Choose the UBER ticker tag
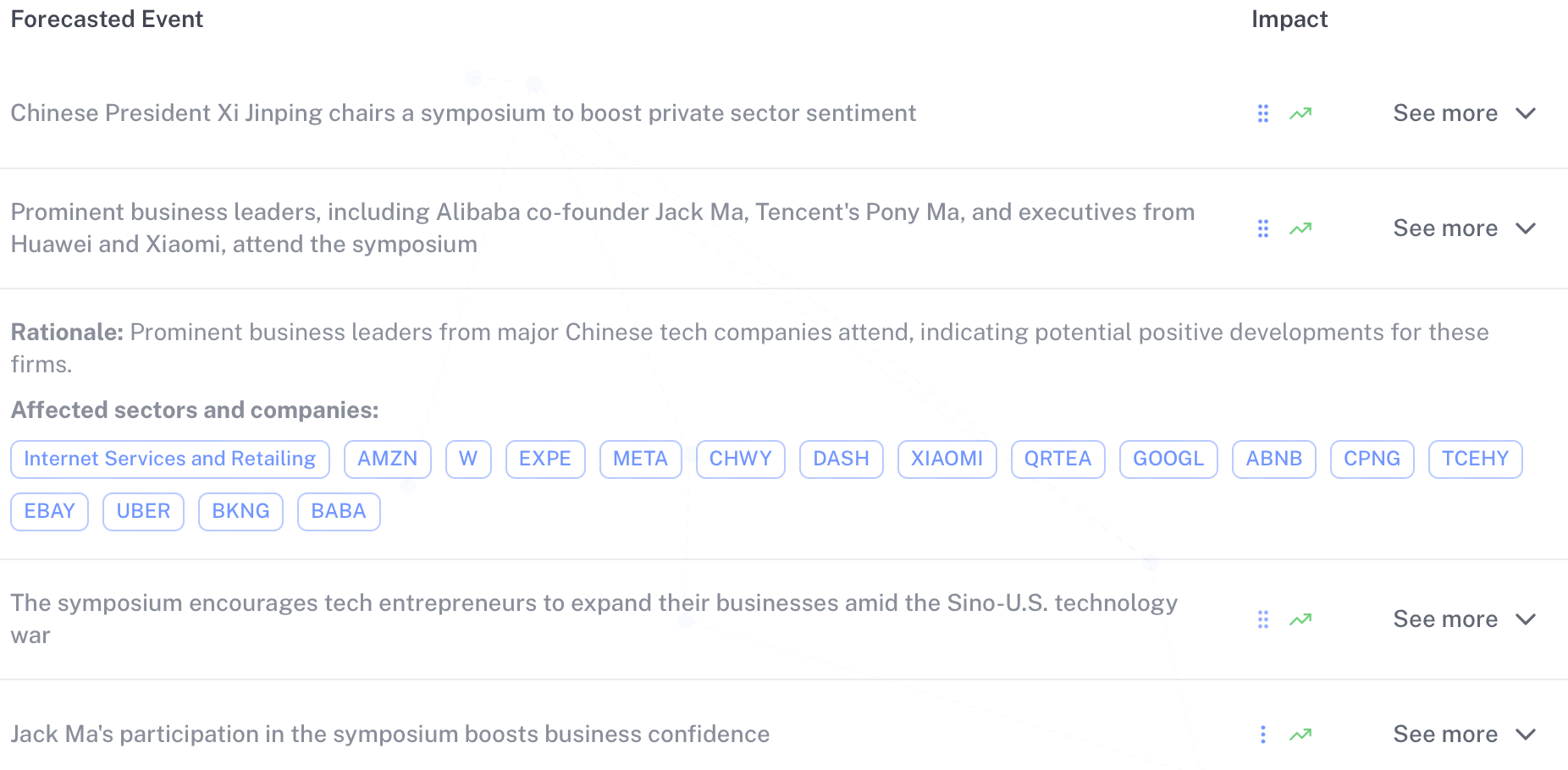The height and width of the screenshot is (770, 1568). (x=143, y=511)
